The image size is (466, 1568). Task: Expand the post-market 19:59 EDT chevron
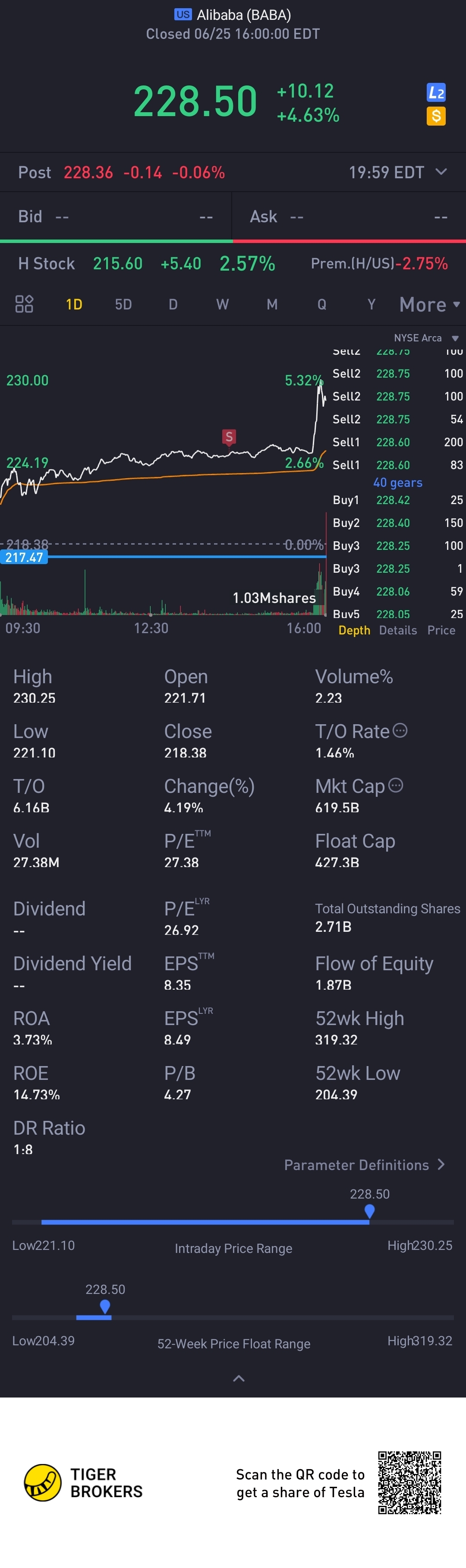(x=442, y=172)
